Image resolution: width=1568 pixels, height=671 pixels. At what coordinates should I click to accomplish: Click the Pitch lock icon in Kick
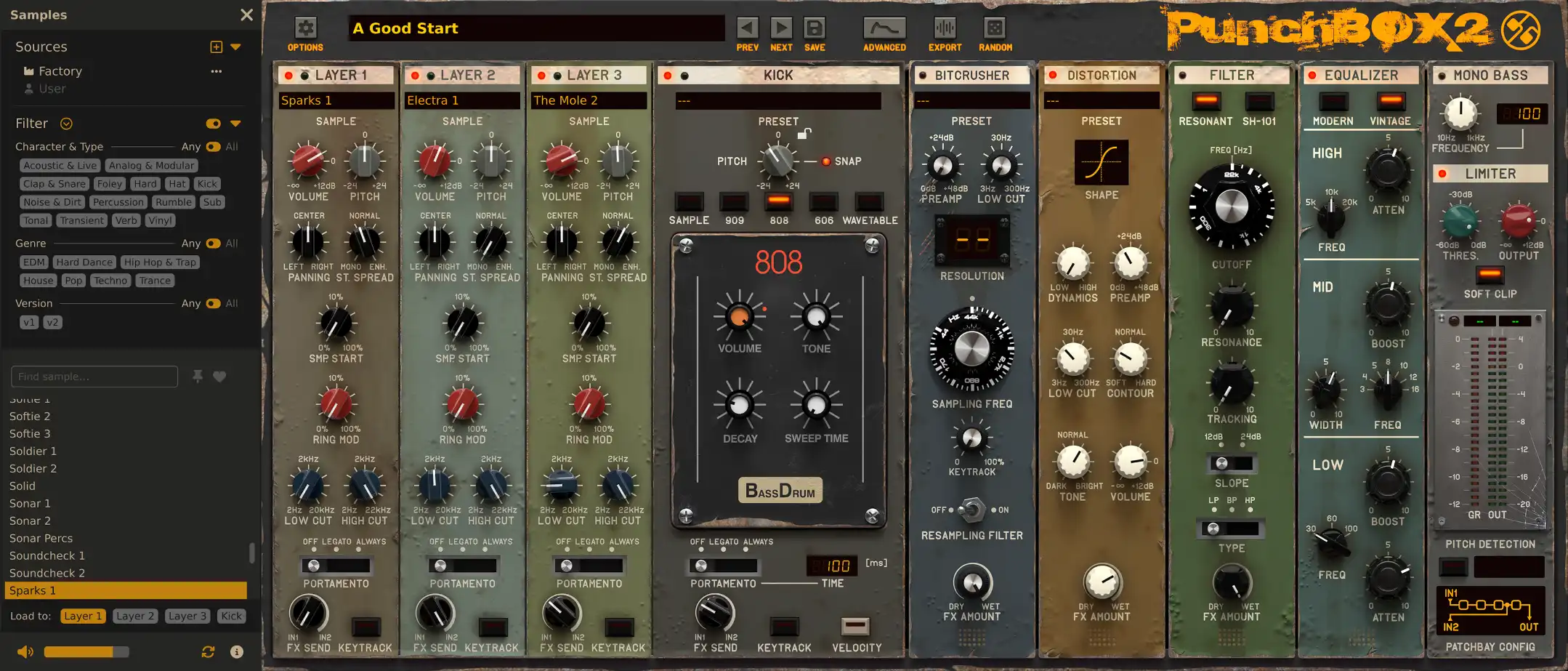[804, 134]
